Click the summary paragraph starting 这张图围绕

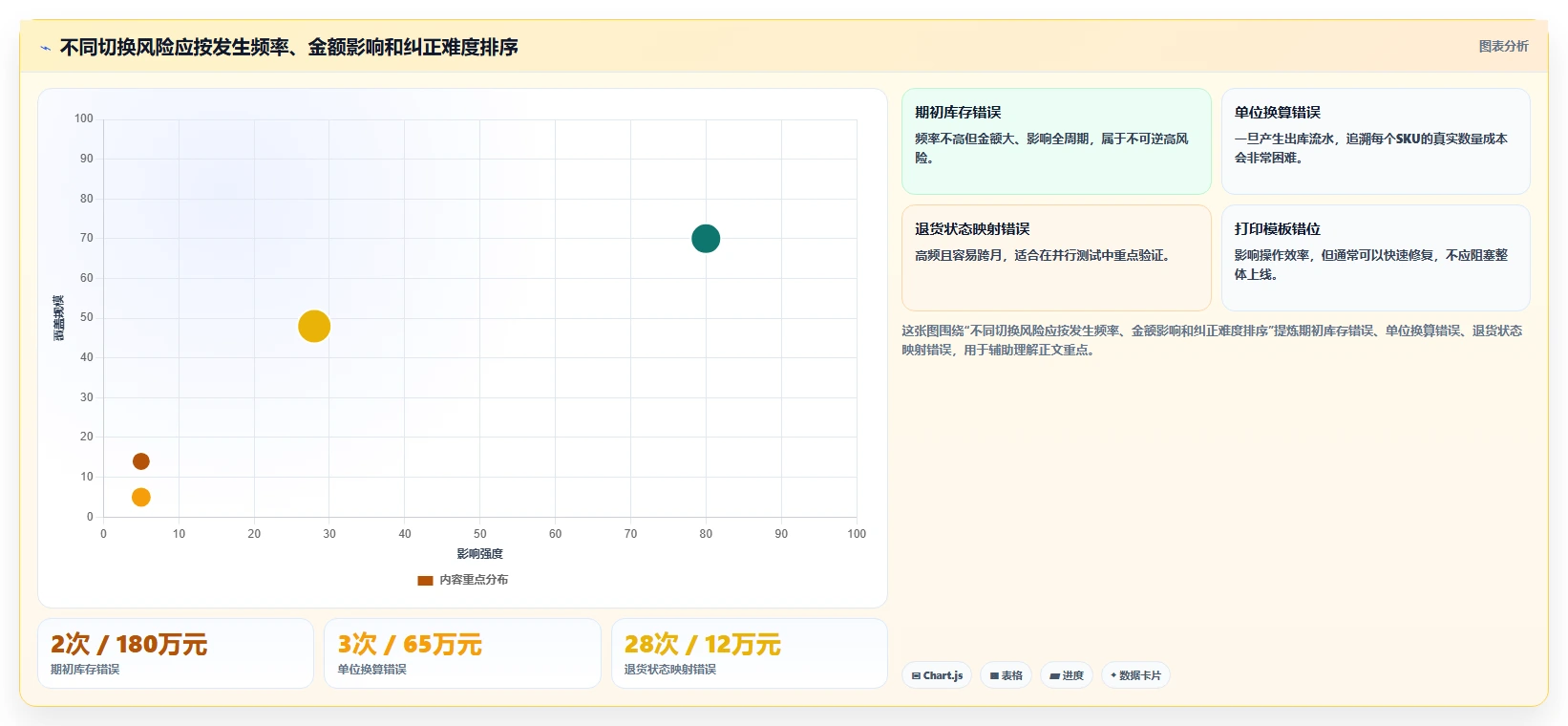pyautogui.click(x=1212, y=340)
